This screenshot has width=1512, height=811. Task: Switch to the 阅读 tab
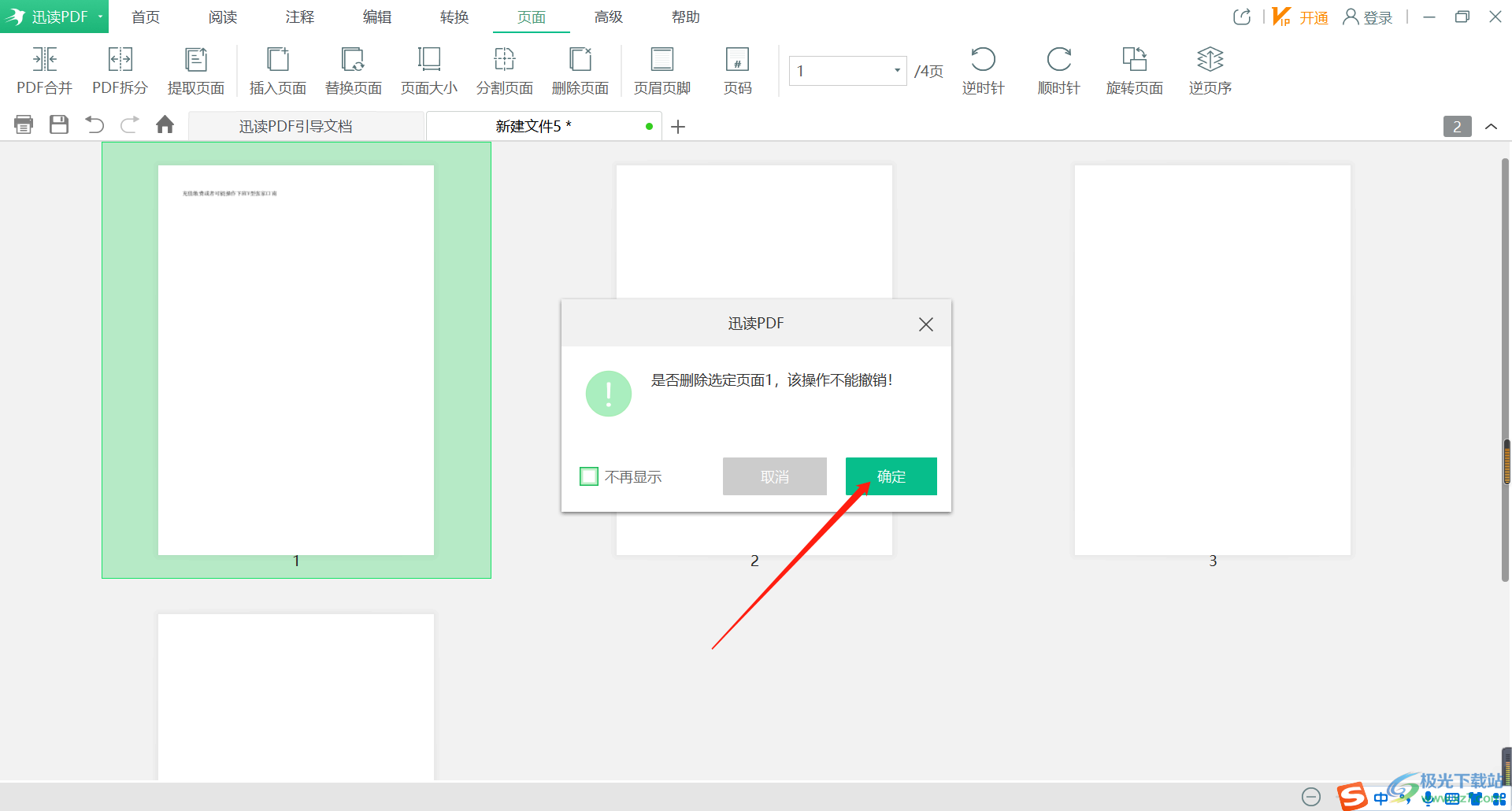point(223,17)
